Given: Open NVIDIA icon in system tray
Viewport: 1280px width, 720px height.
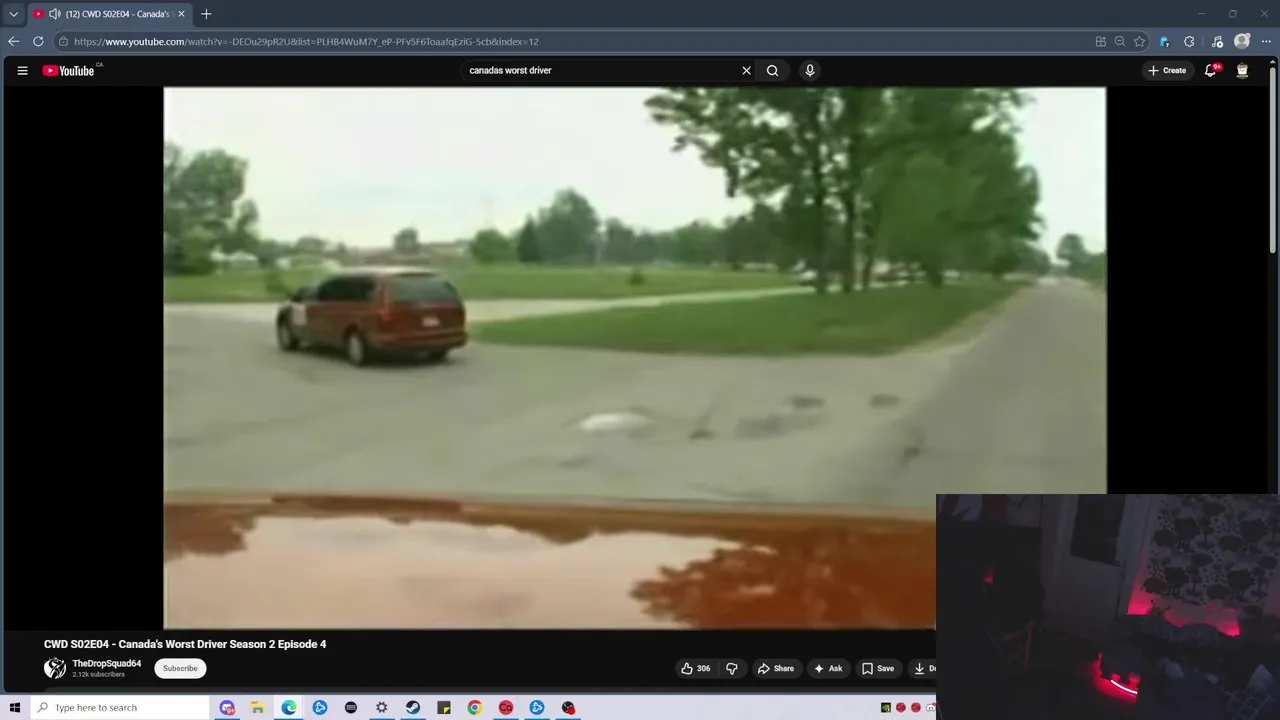Looking at the screenshot, I should 886,707.
